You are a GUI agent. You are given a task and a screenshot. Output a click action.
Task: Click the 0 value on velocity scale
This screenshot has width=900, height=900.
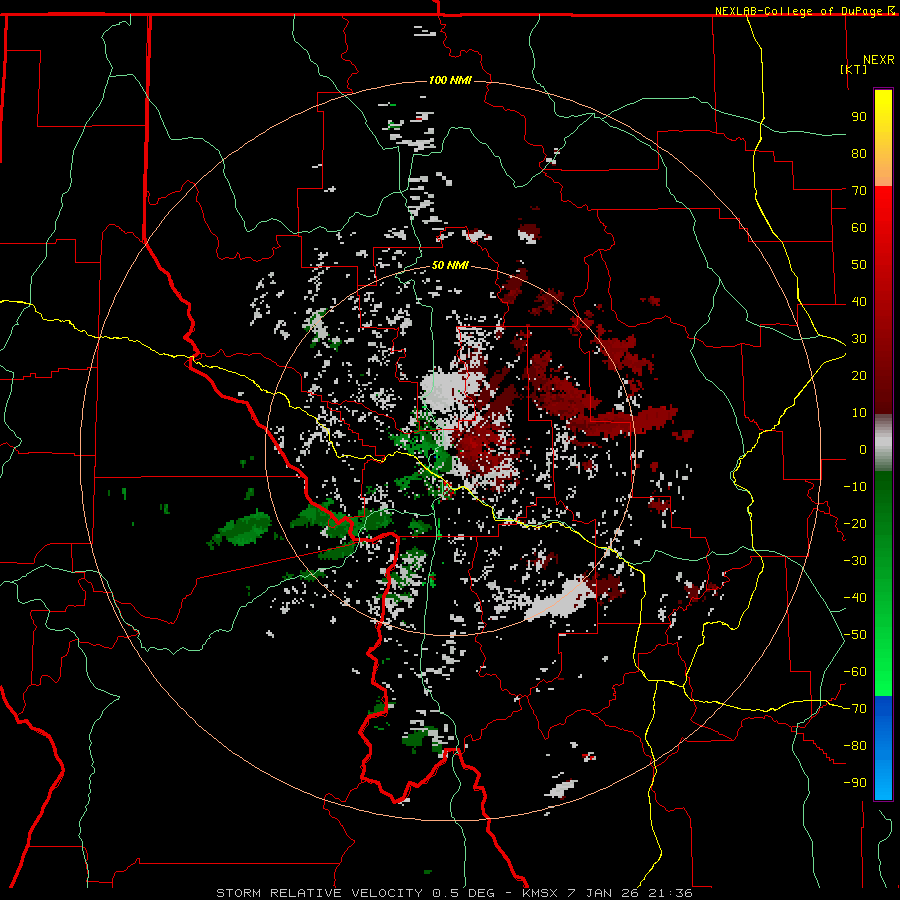pos(863,450)
